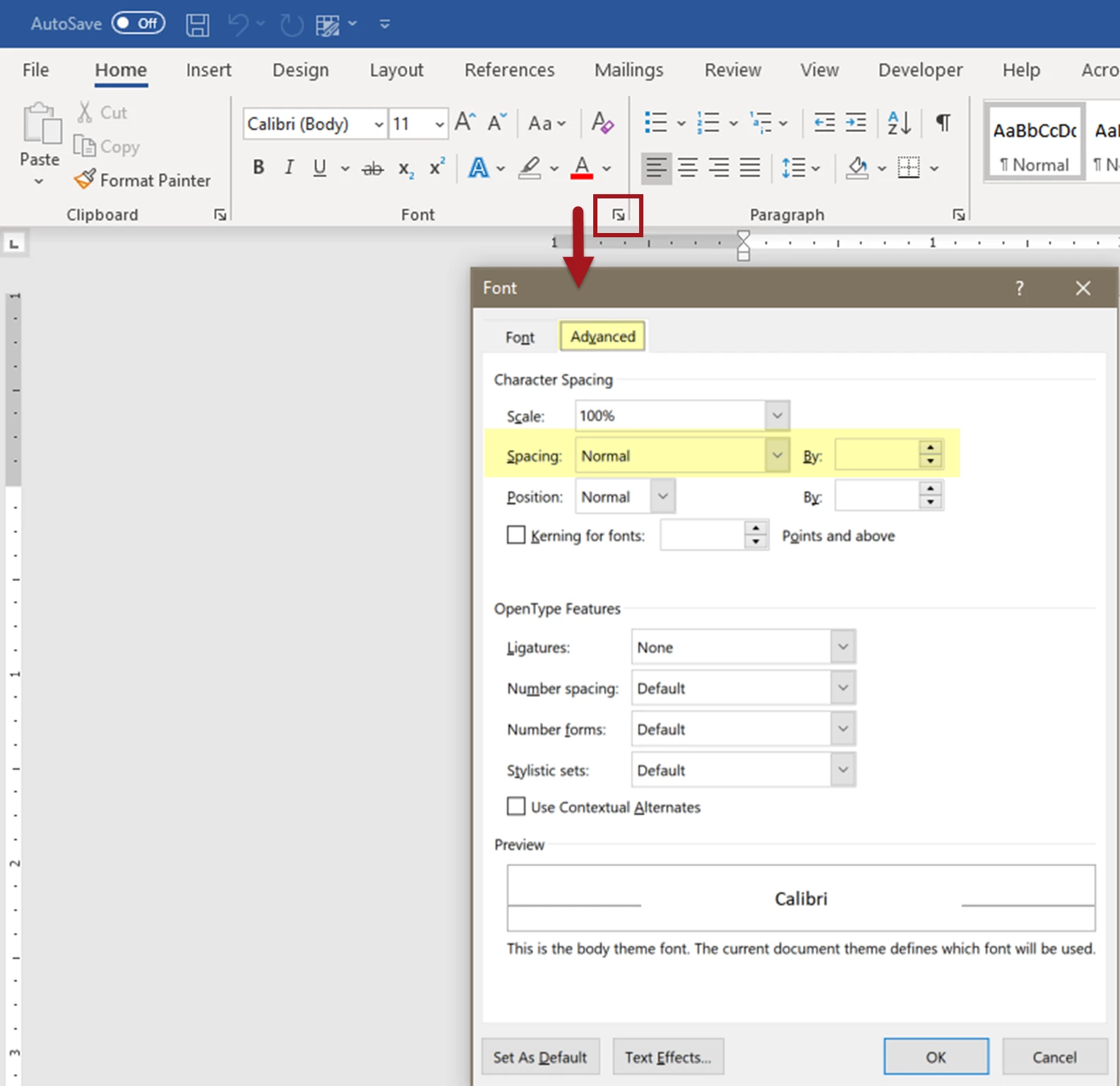Apply Subscript formatting
The height and width of the screenshot is (1086, 1120).
point(406,169)
